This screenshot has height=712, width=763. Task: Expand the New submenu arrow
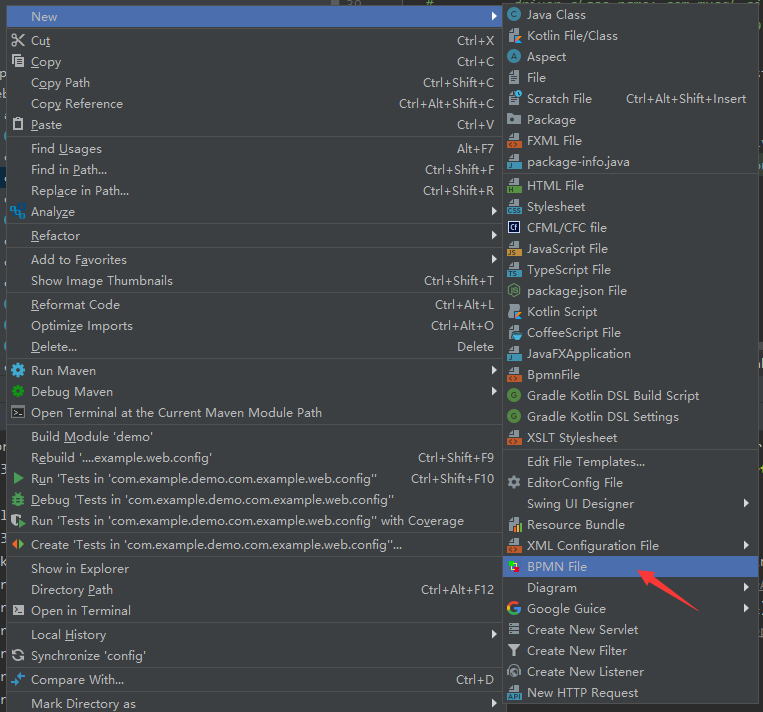click(494, 16)
